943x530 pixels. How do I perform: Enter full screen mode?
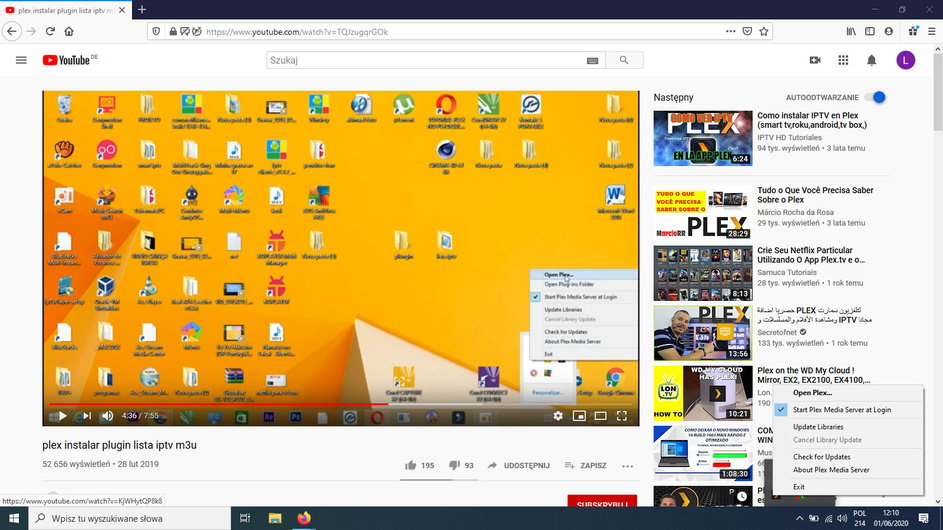click(622, 416)
